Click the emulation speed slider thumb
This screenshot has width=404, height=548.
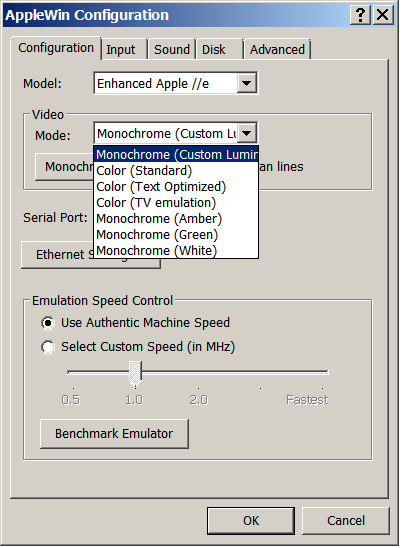135,374
